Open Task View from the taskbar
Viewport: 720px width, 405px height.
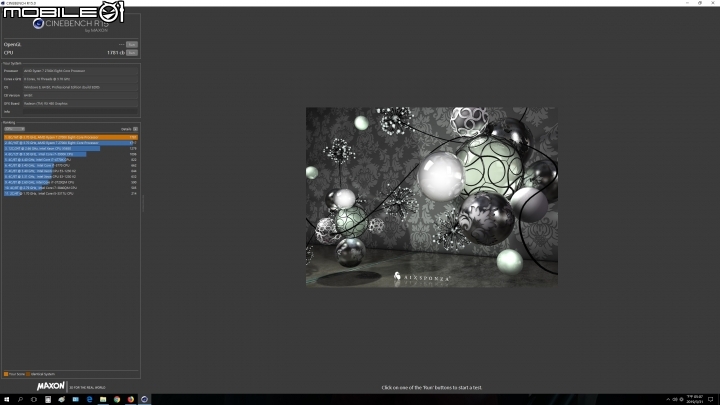point(34,399)
